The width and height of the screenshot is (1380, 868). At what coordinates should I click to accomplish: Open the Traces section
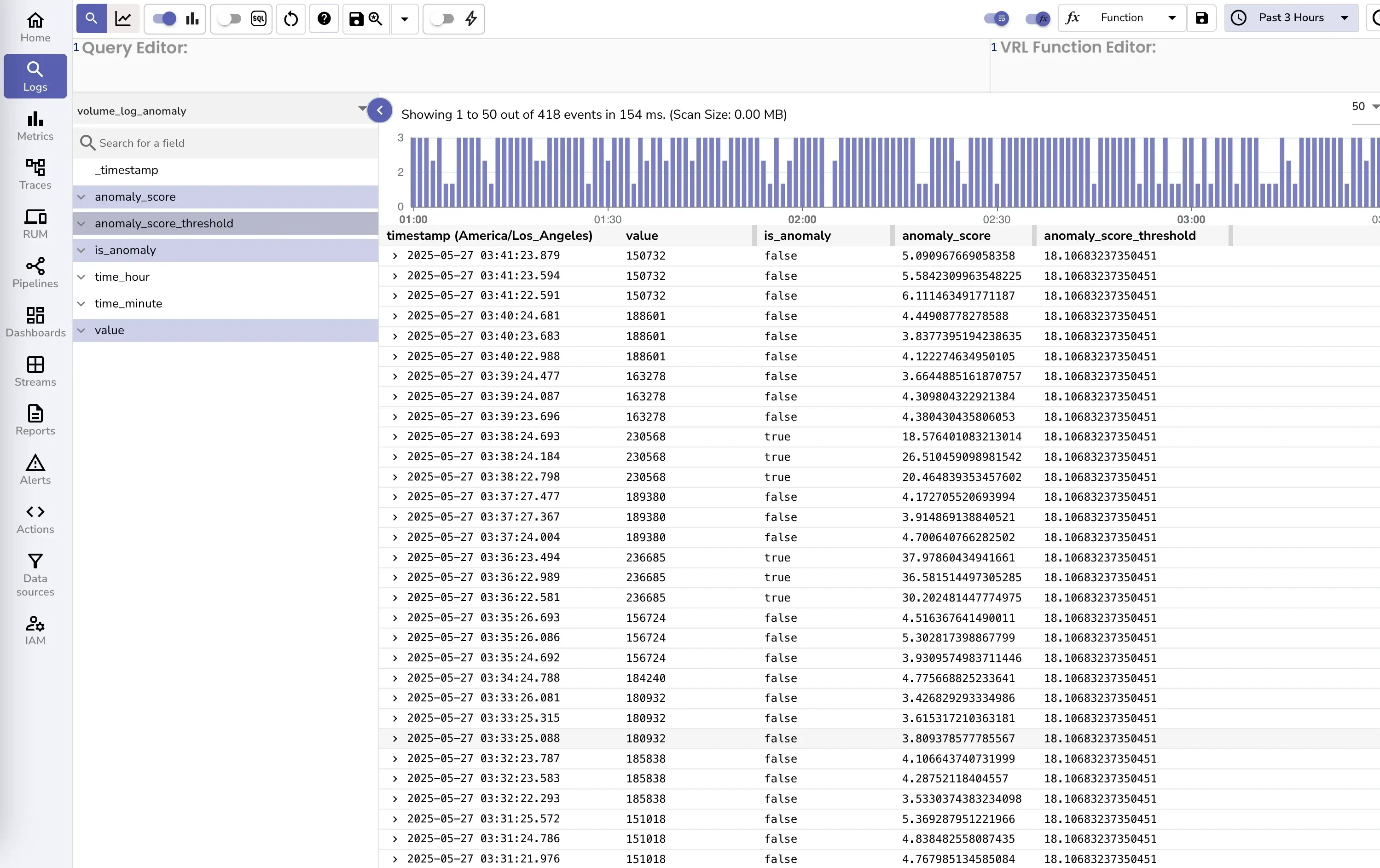point(35,175)
